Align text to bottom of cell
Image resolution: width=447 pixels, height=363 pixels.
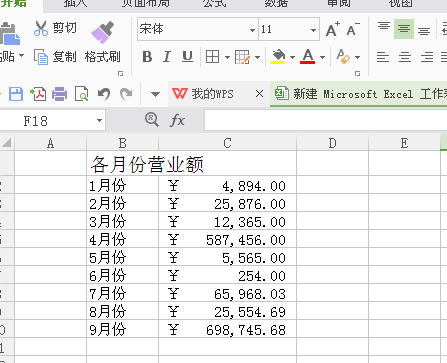(424, 30)
